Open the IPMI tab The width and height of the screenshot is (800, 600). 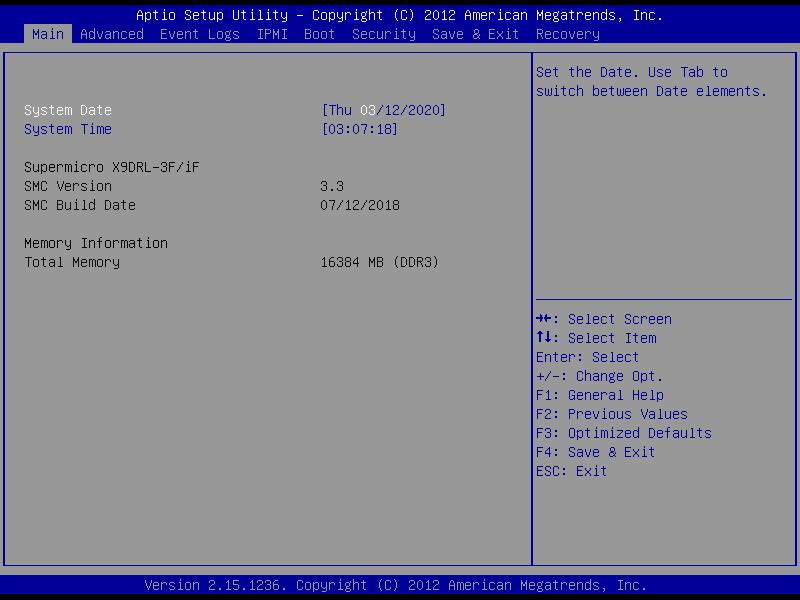click(x=272, y=34)
